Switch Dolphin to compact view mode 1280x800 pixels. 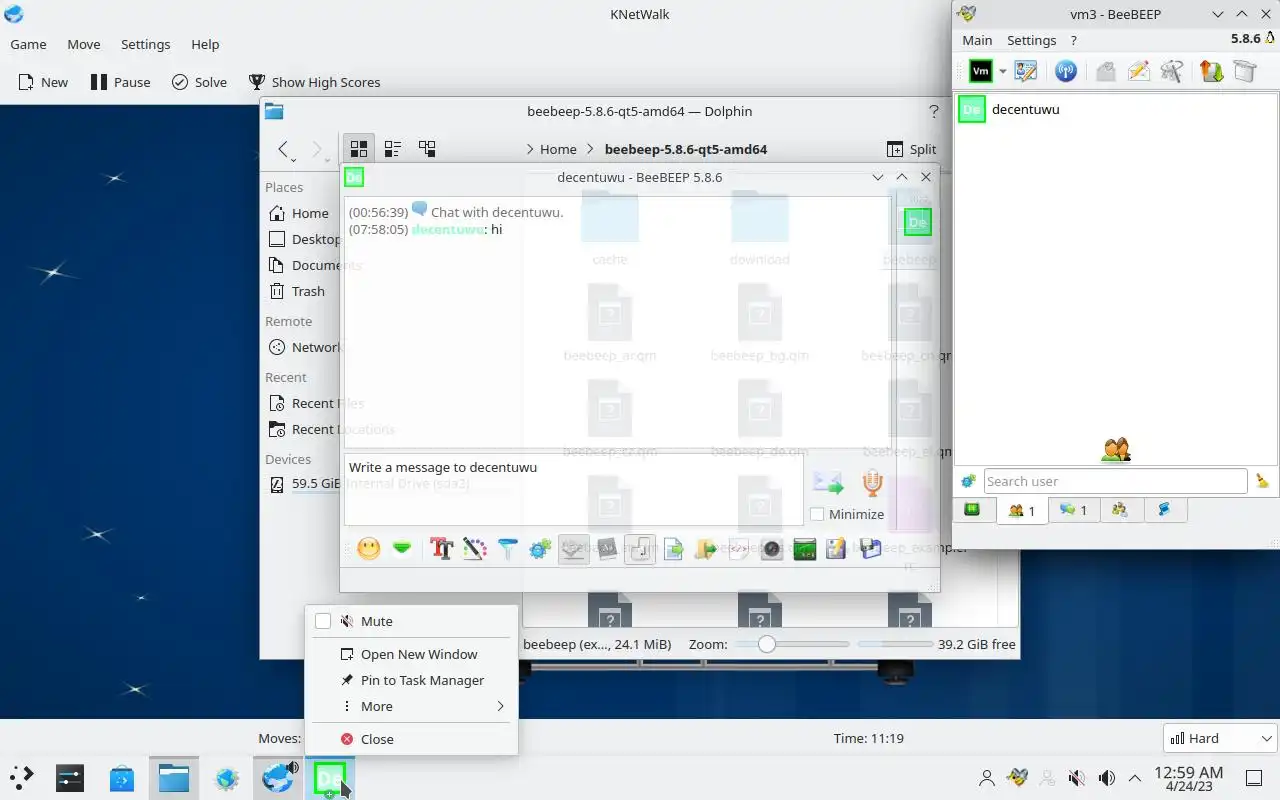pyautogui.click(x=393, y=149)
